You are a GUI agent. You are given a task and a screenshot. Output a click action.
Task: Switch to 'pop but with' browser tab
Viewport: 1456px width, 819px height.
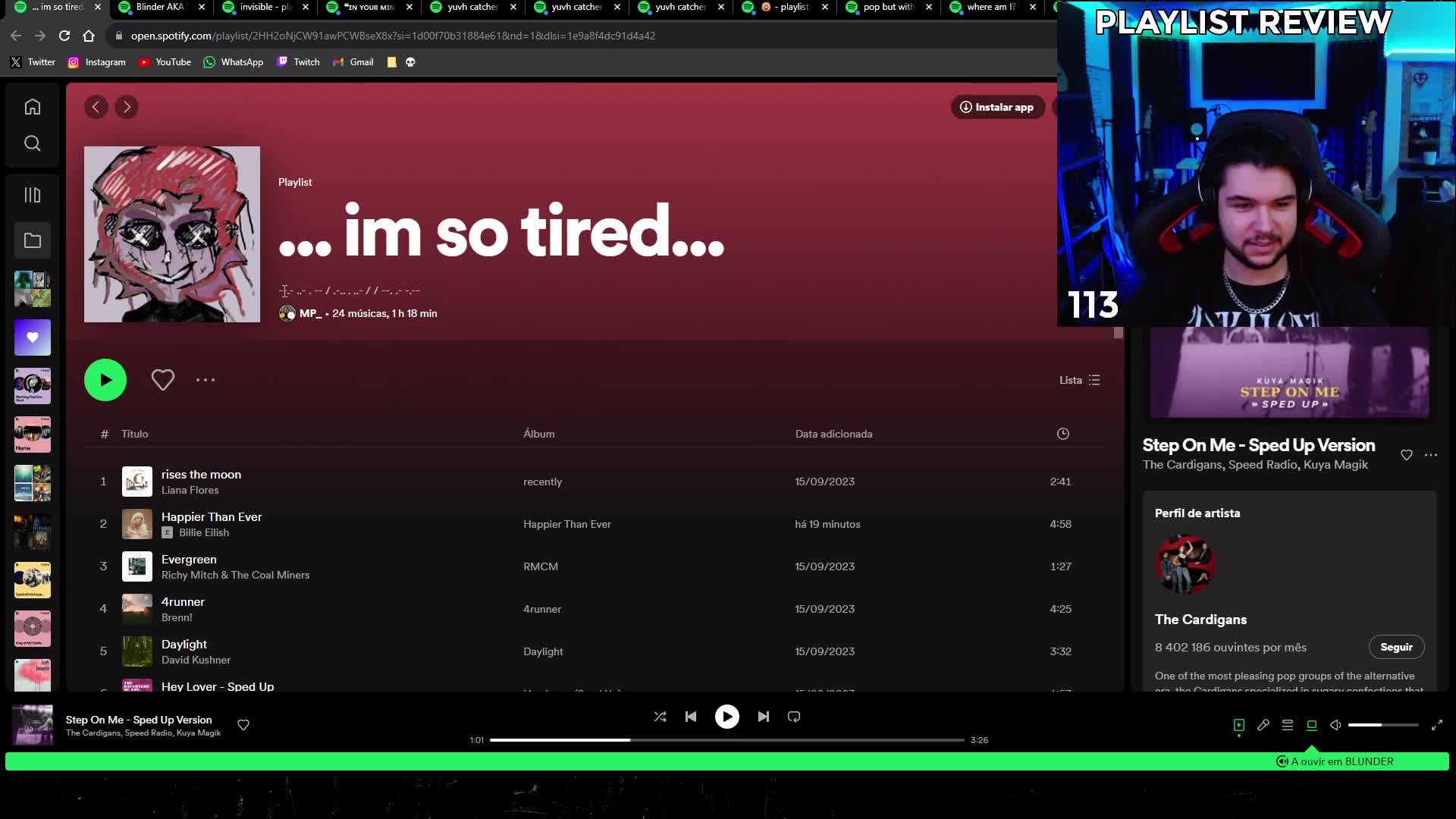point(889,7)
